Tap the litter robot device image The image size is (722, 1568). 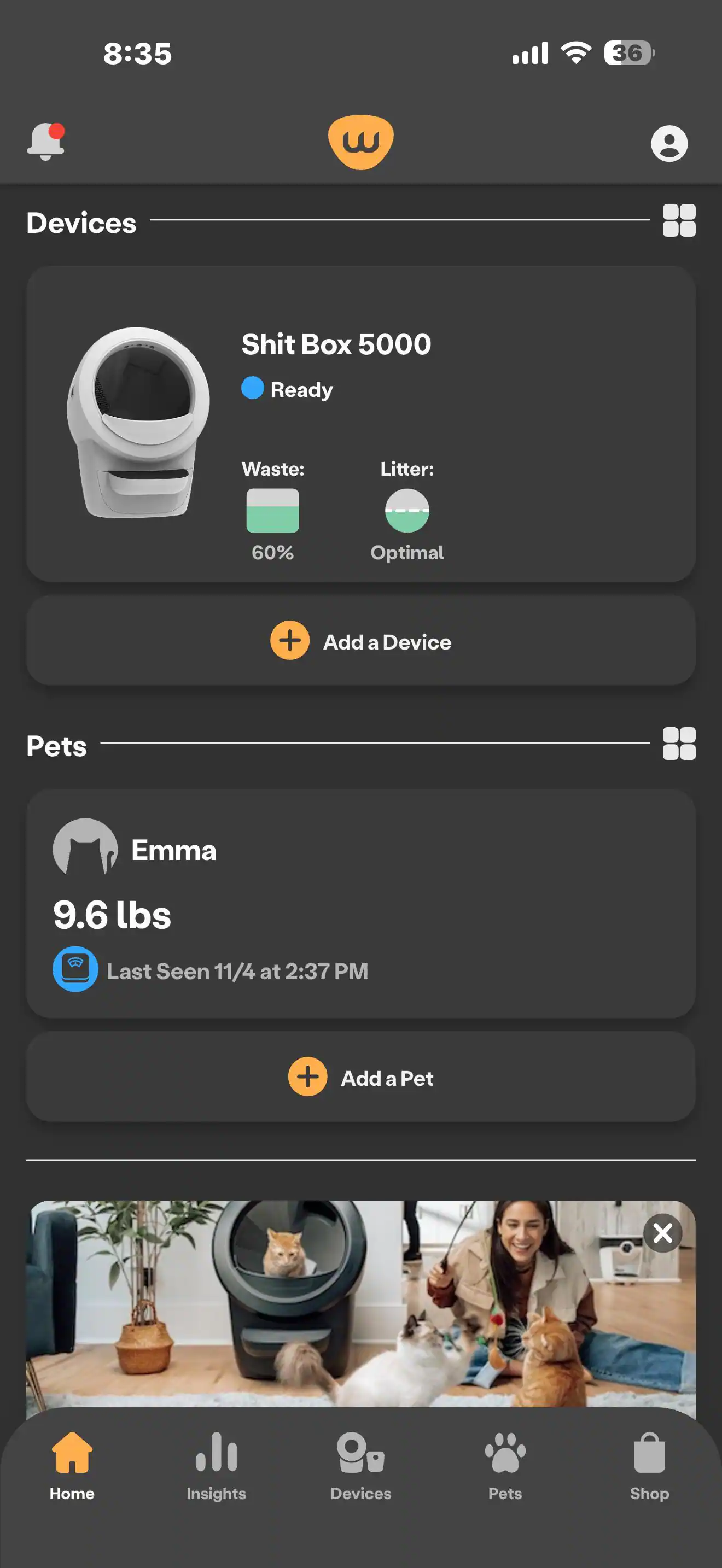pyautogui.click(x=139, y=423)
